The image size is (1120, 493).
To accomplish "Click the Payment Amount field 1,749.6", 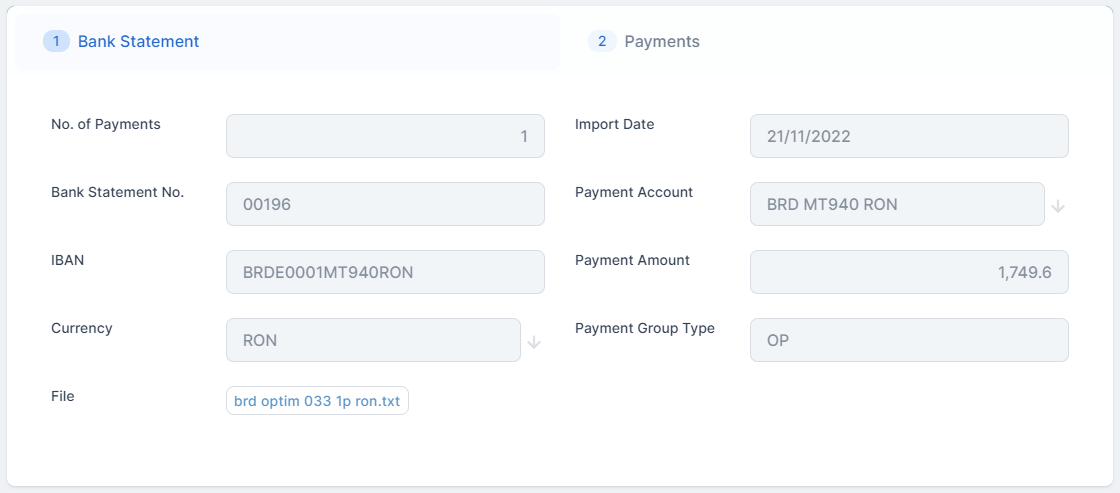I will tap(909, 272).
